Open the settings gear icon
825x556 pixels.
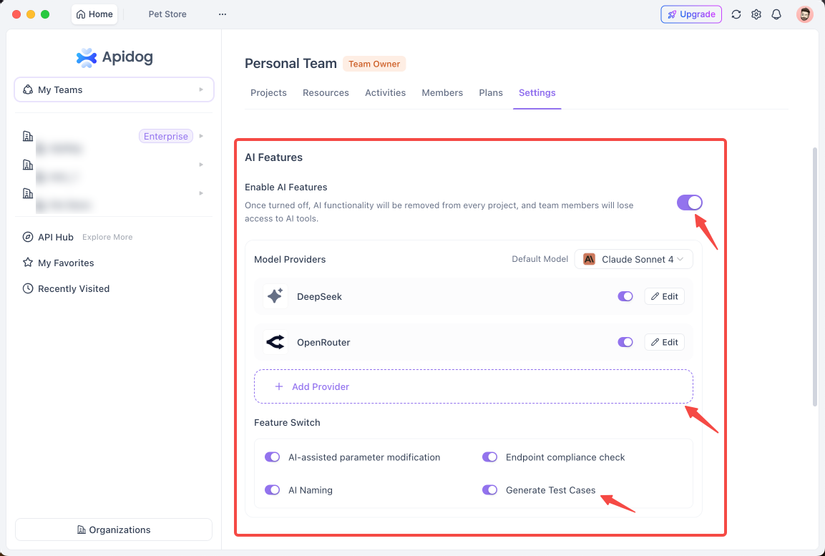pyautogui.click(x=756, y=14)
